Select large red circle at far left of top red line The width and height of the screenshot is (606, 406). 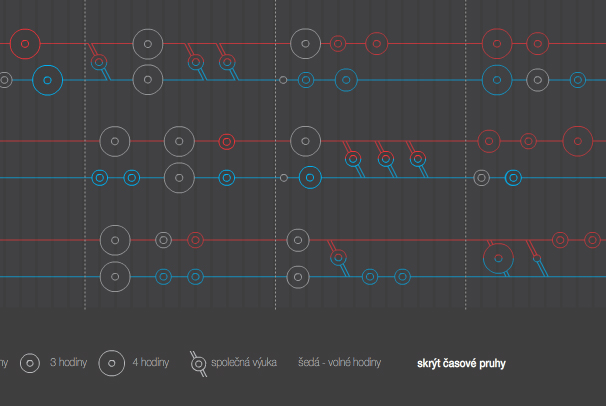(25, 43)
